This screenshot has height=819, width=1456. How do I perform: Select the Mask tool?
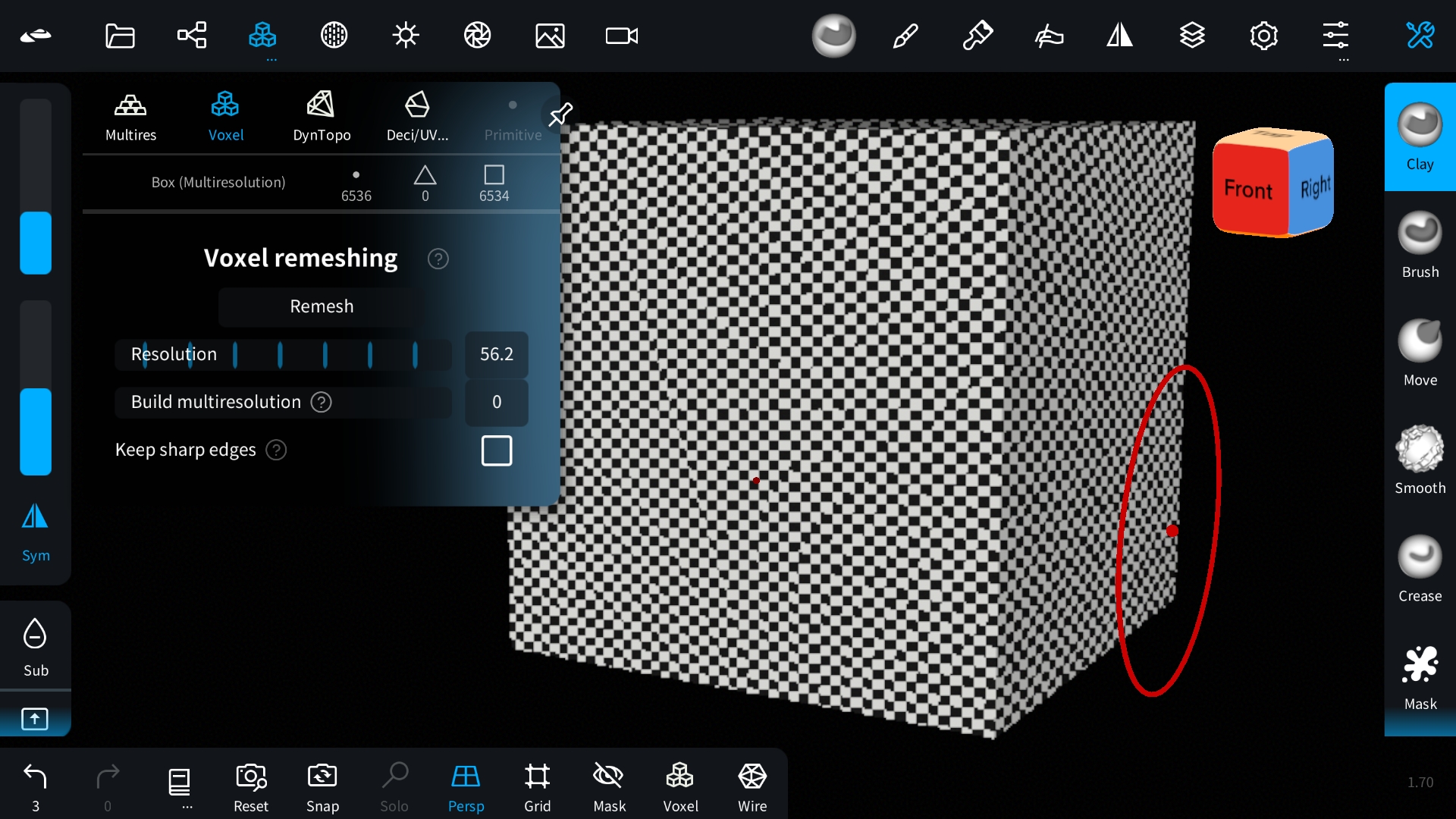(1420, 677)
